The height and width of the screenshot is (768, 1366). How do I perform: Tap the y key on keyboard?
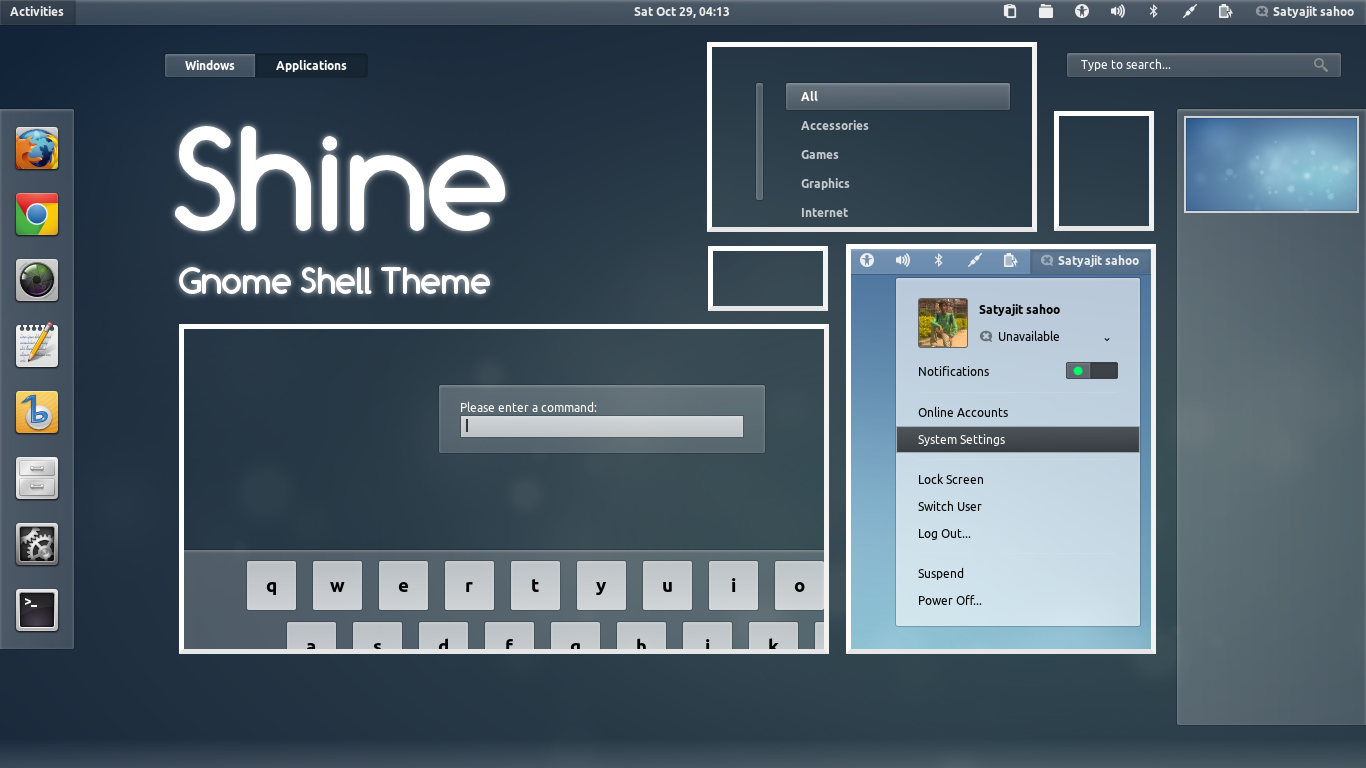click(602, 586)
